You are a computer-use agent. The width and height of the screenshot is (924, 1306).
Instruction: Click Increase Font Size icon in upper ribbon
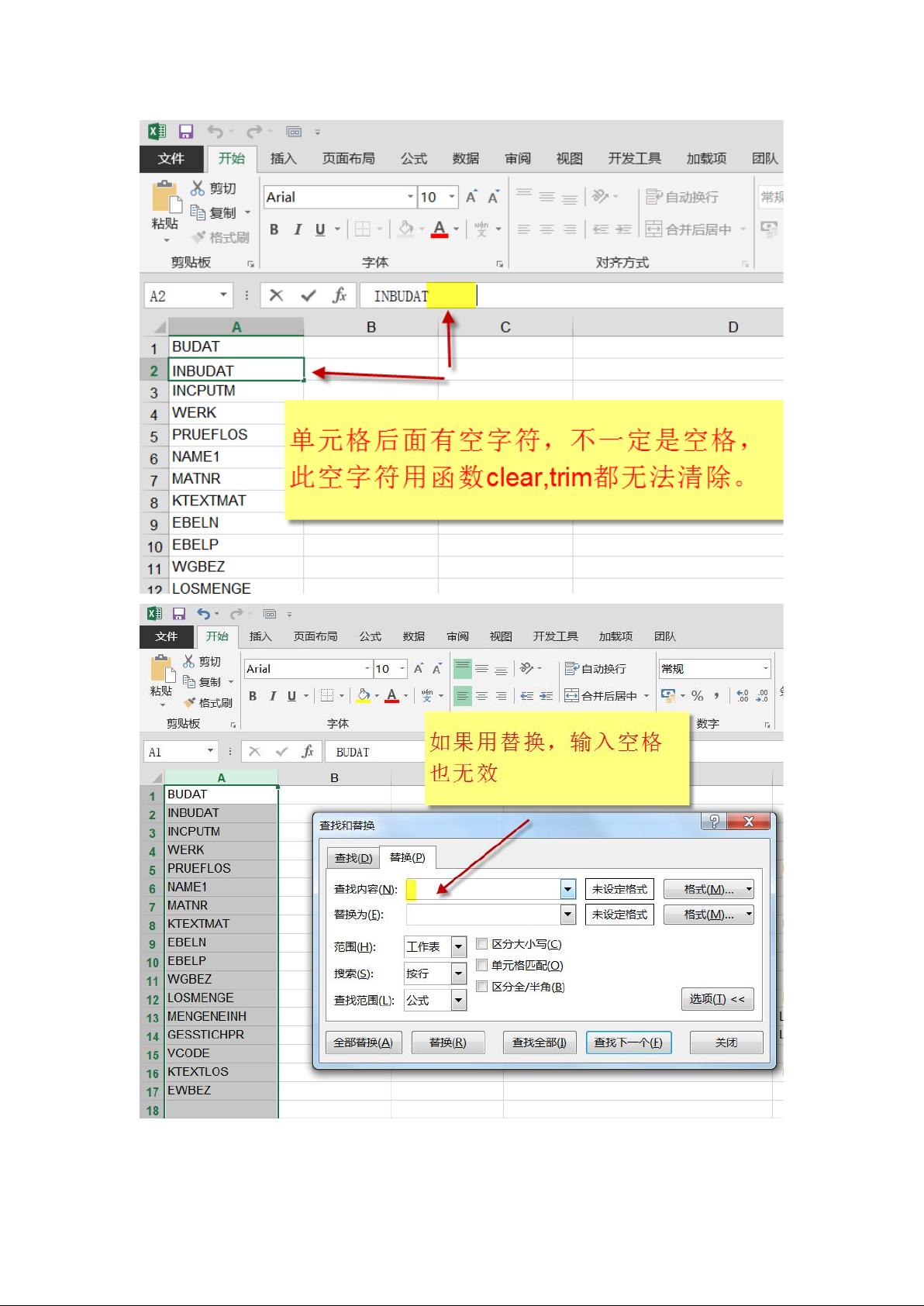pos(471,197)
